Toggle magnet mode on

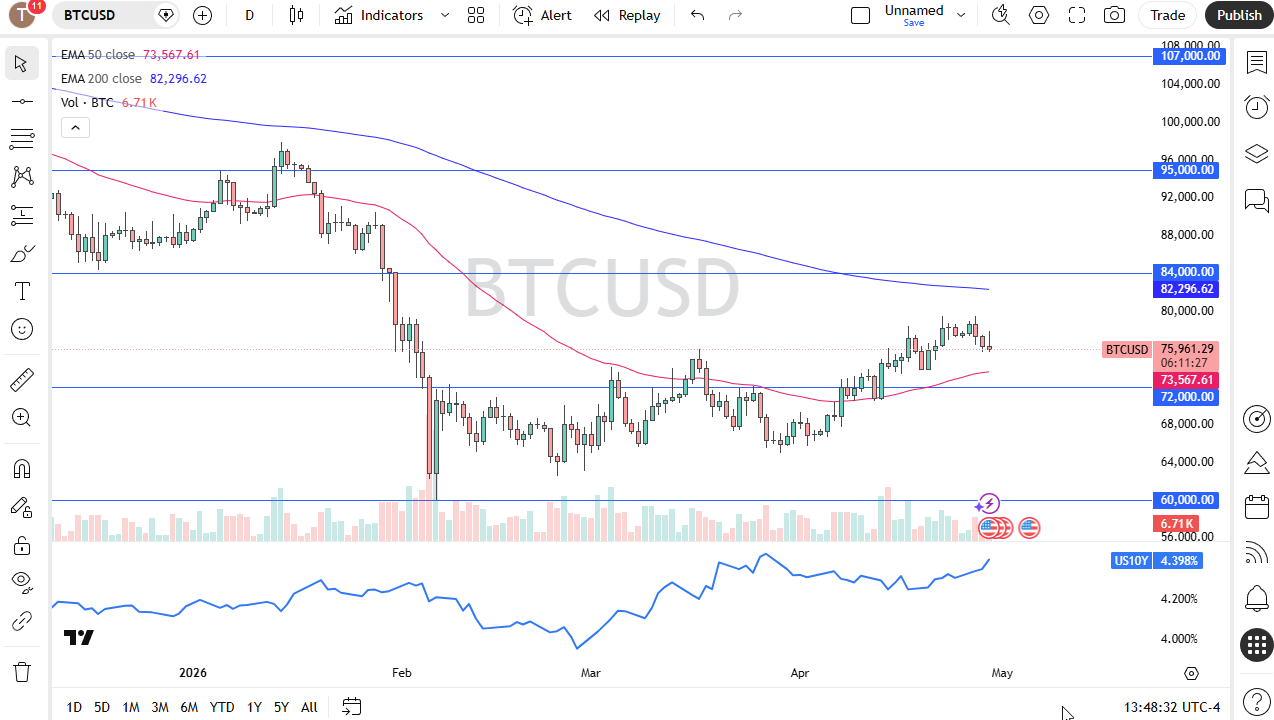pos(22,468)
